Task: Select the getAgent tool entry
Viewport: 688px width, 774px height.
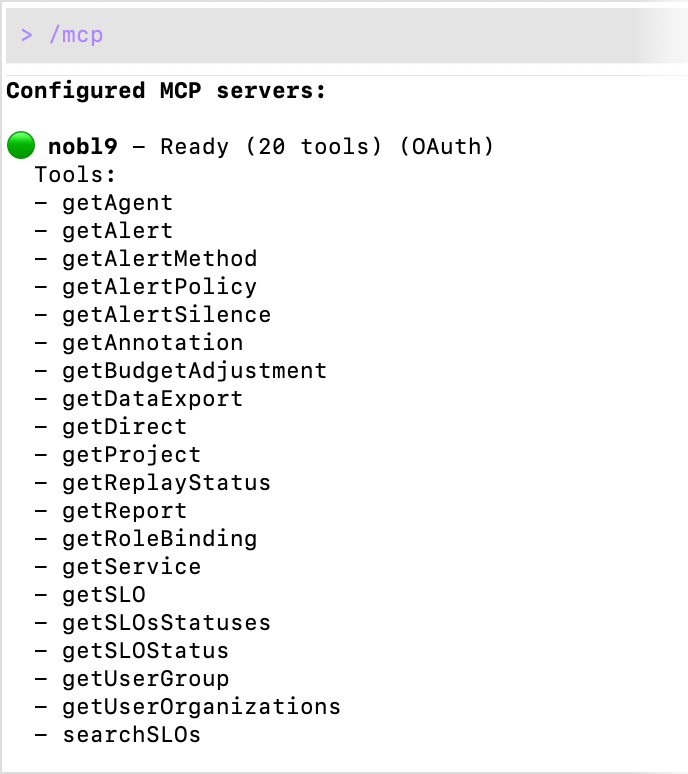Action: [x=117, y=203]
